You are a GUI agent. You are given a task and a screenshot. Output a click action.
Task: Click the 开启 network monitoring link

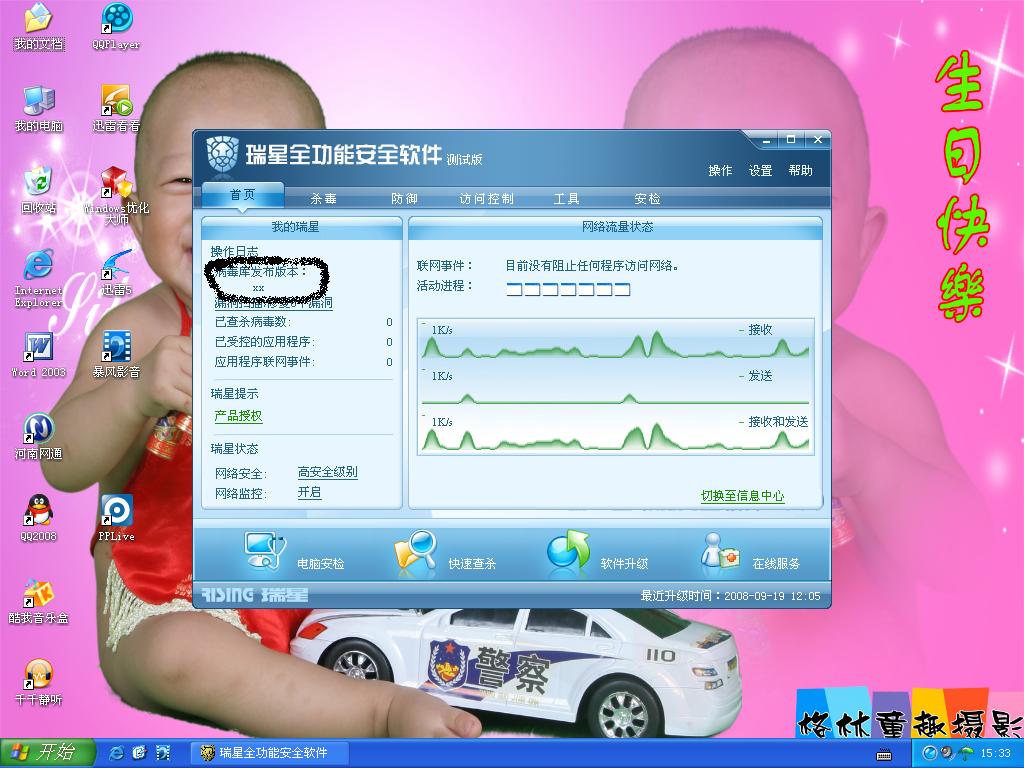pyautogui.click(x=309, y=492)
